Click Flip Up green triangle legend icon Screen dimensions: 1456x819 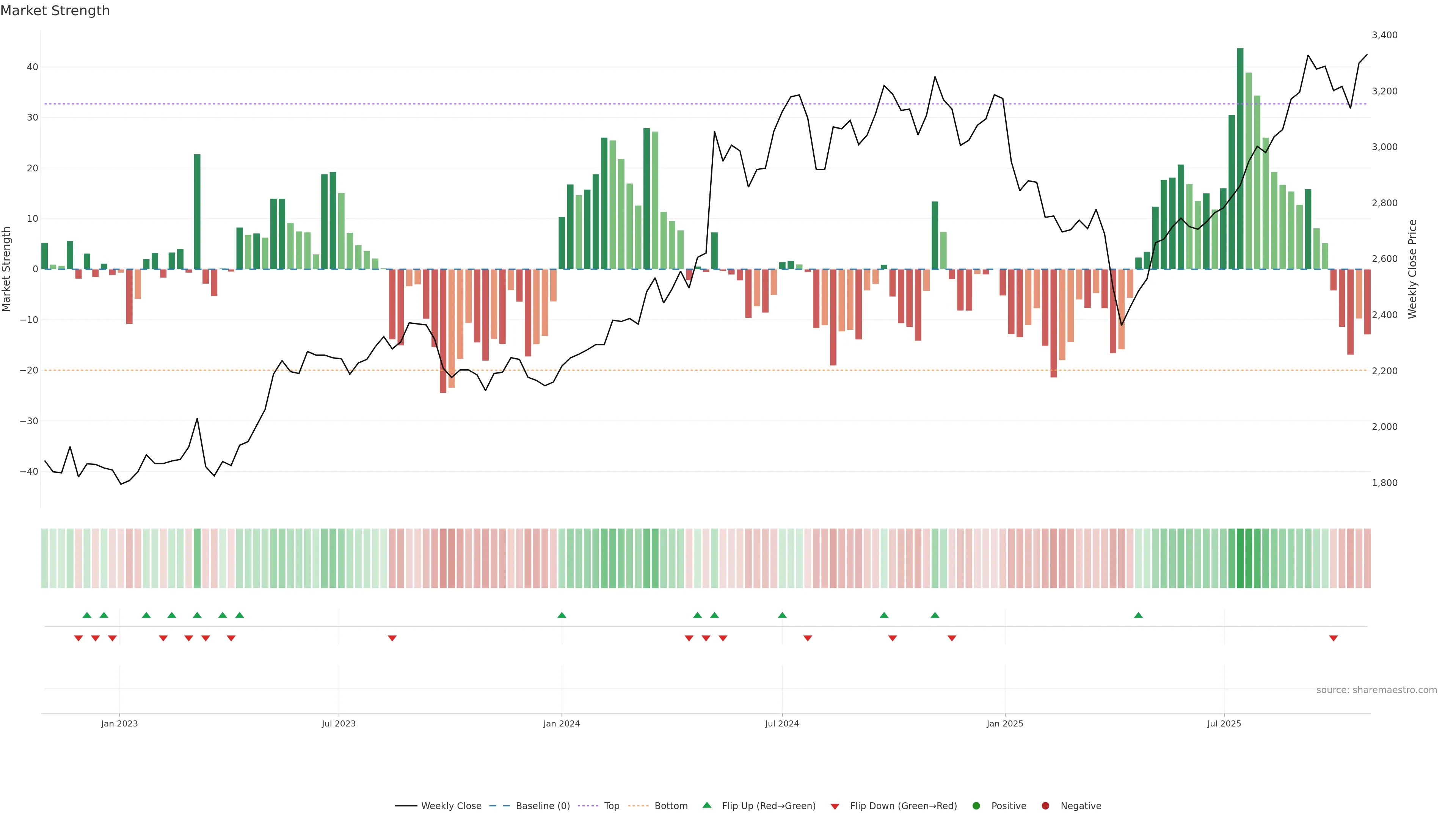tap(706, 805)
